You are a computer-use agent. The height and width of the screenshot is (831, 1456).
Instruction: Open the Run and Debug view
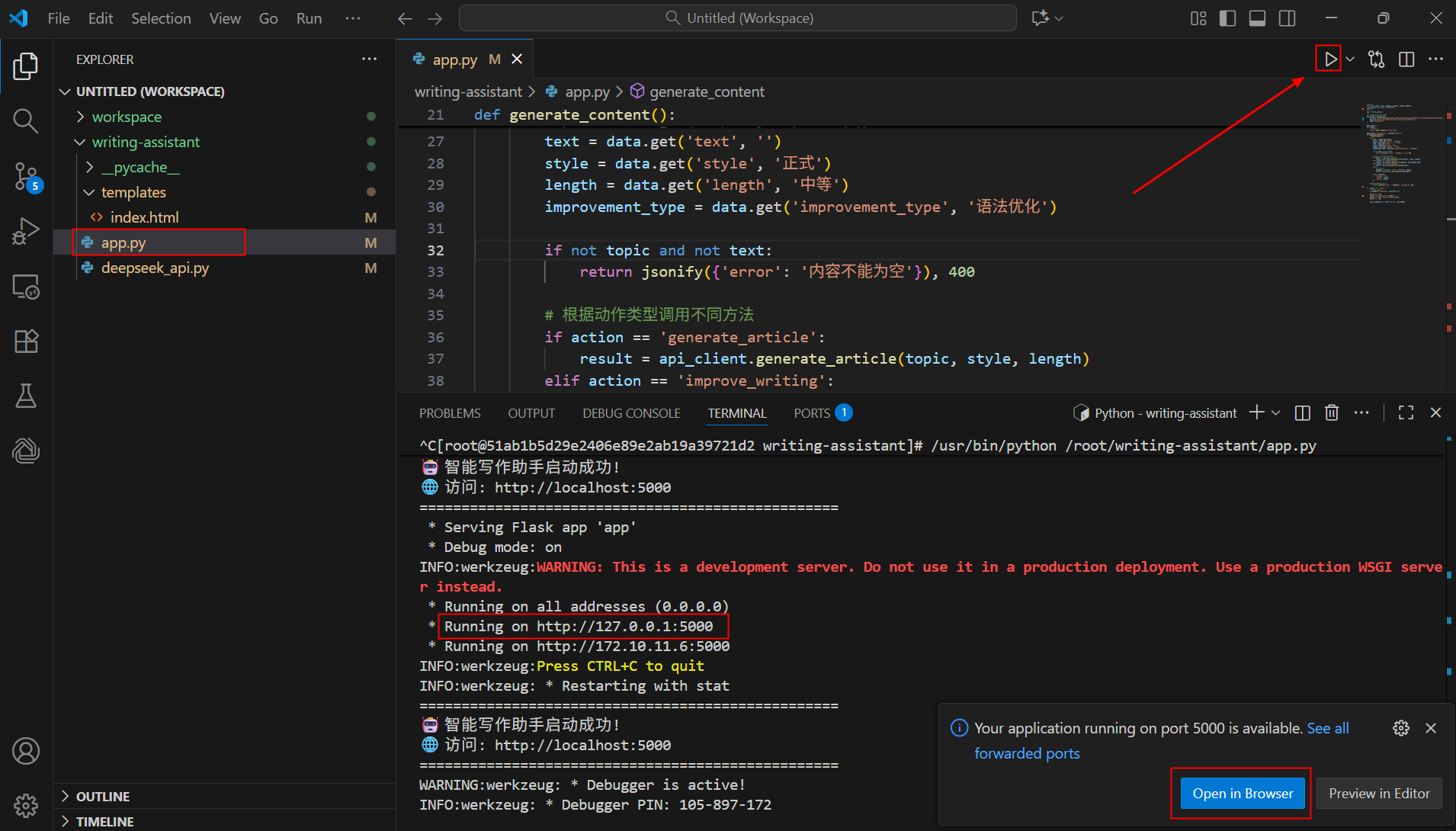coord(26,231)
